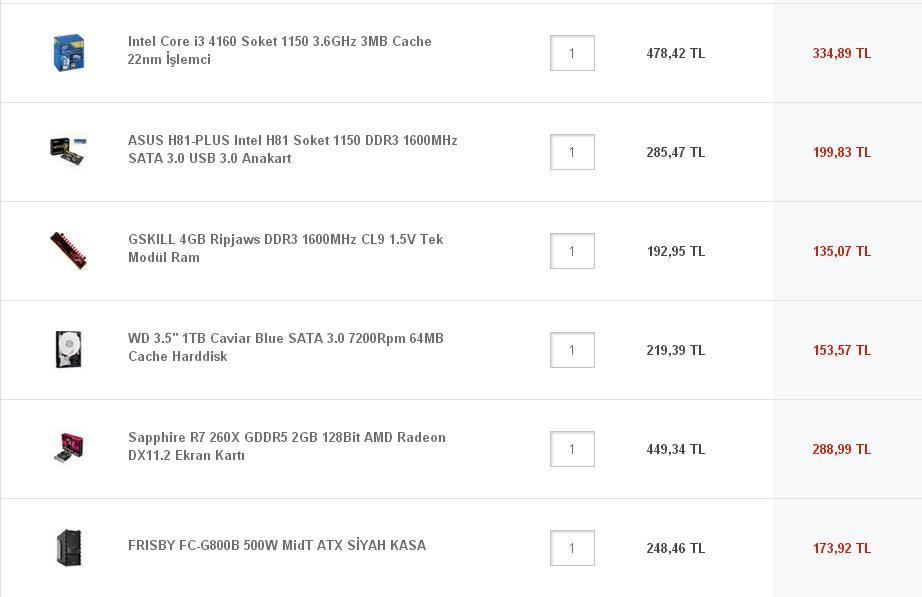Select quantity field for GSKILL Ripjaws RAM
Image resolution: width=922 pixels, height=597 pixels.
pyautogui.click(x=572, y=251)
